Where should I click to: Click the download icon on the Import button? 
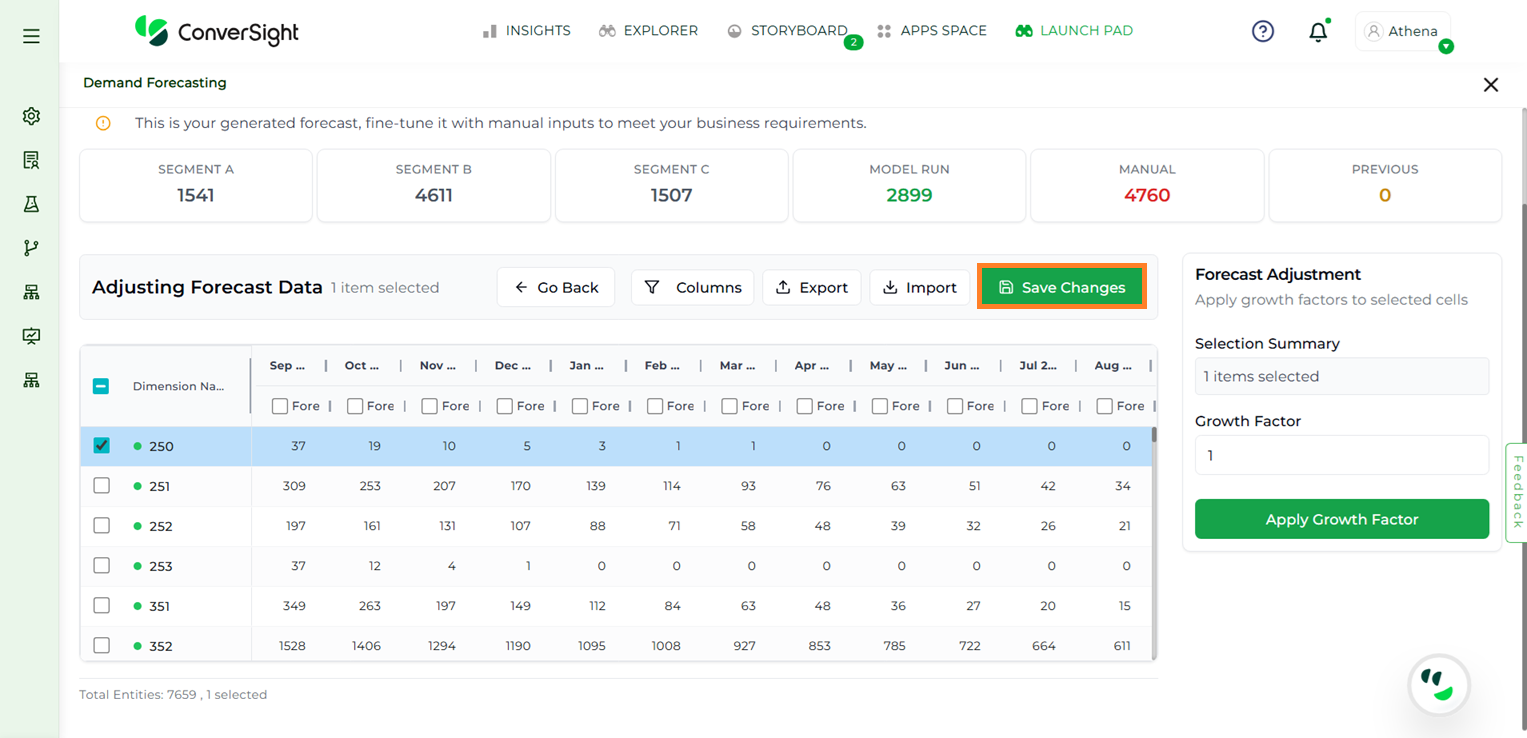(x=890, y=287)
